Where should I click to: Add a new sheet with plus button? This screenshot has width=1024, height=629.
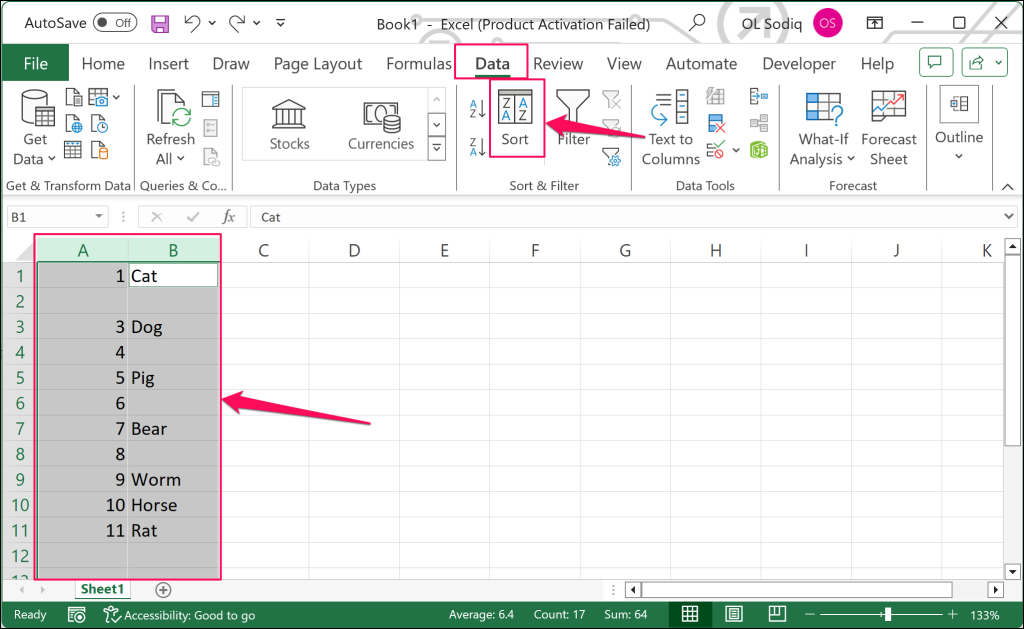[x=163, y=590]
